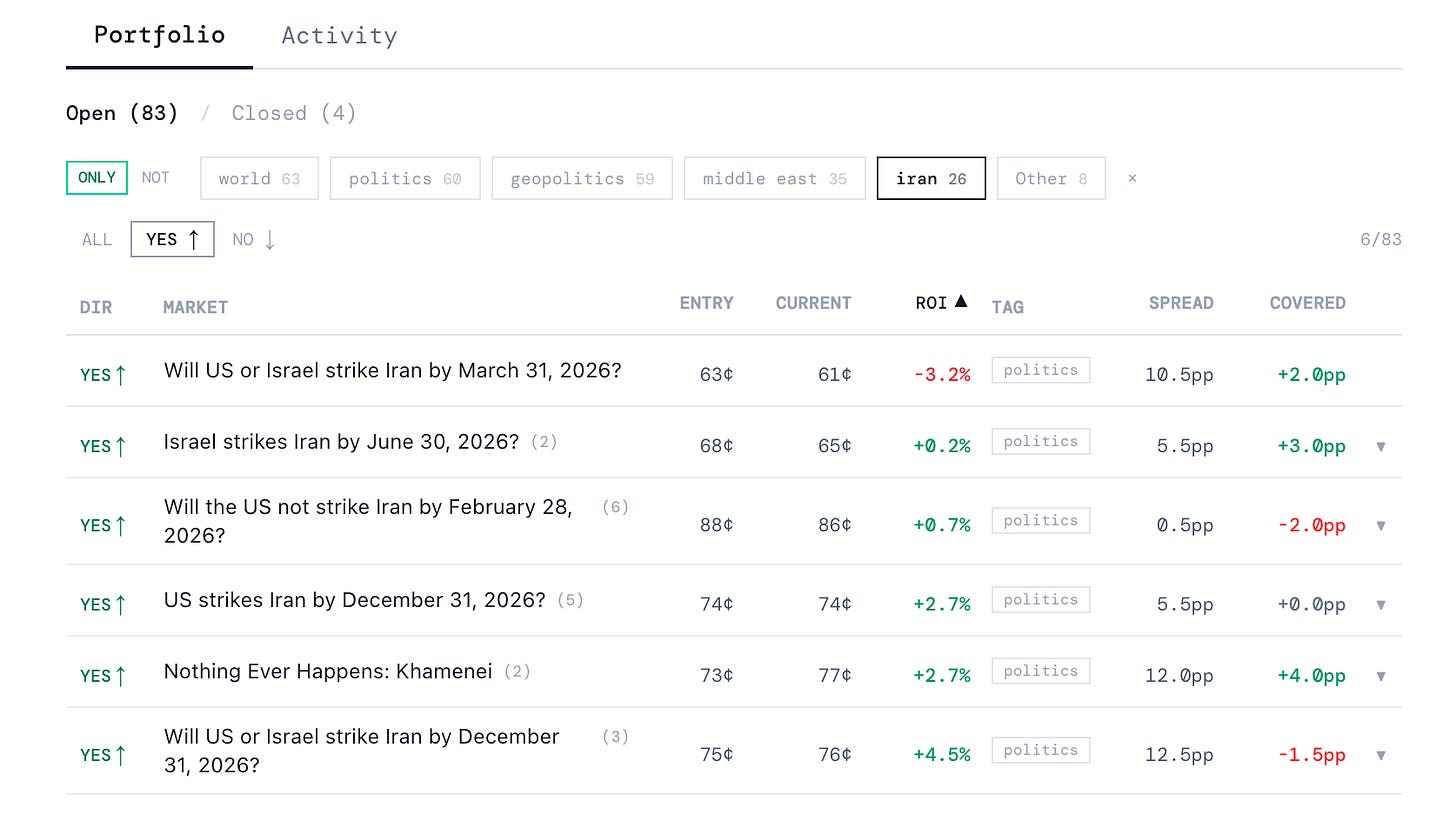1456x814 pixels.
Task: Click the -3.2% ROI value
Action: (x=941, y=375)
